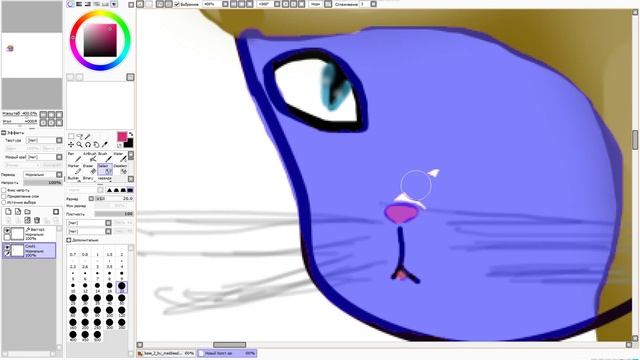640x360 pixels.
Task: Select the rotate view tool
Action: (x=88, y=144)
